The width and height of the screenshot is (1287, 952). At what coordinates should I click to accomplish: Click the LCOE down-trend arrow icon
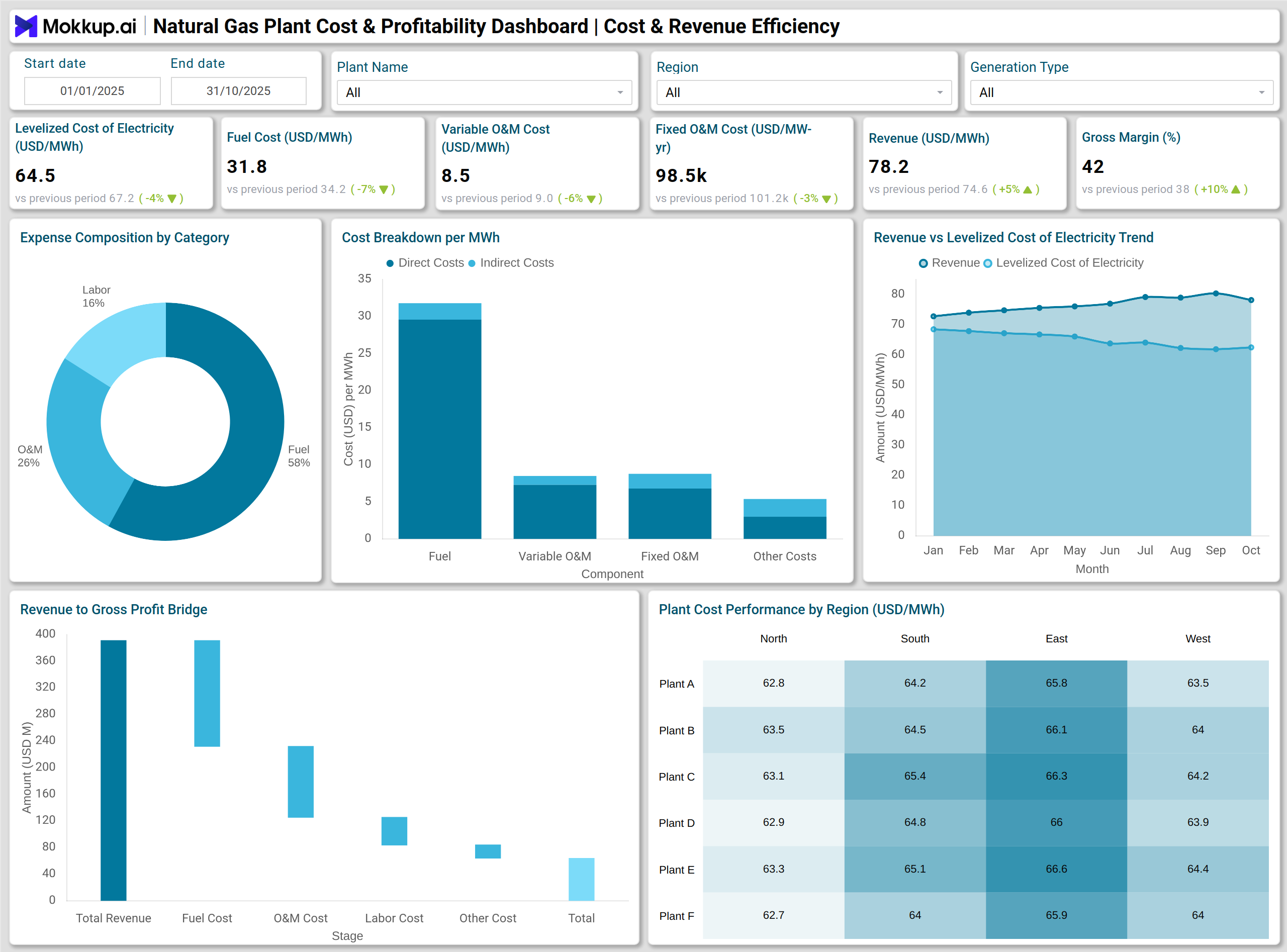tap(172, 199)
